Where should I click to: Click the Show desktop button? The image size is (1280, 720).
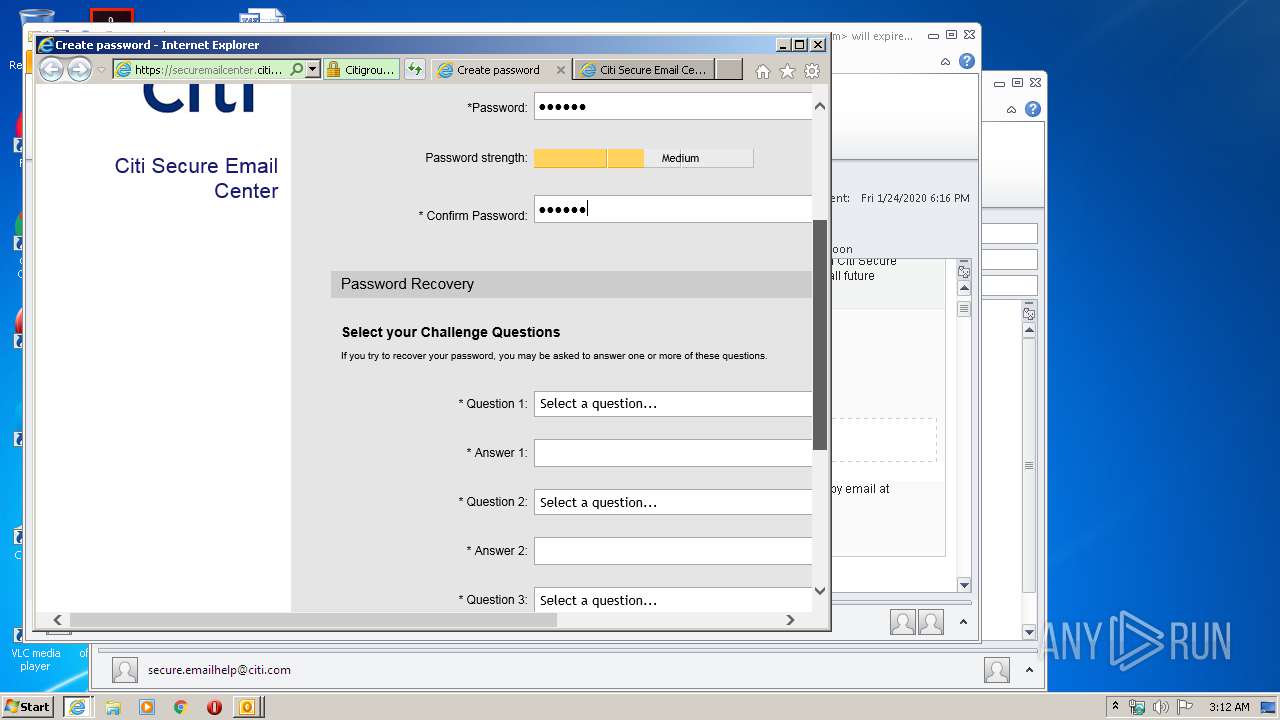point(1270,707)
